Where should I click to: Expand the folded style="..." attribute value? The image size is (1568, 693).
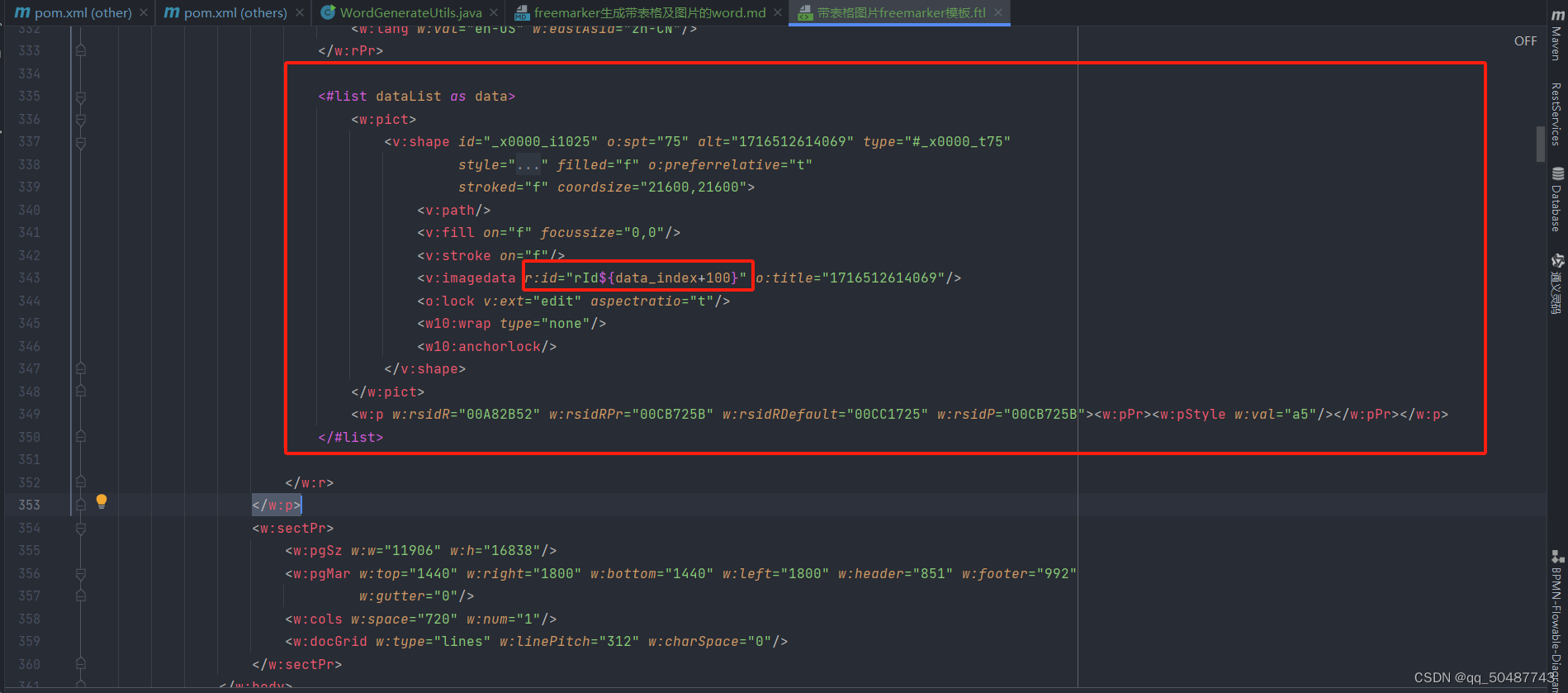click(528, 164)
